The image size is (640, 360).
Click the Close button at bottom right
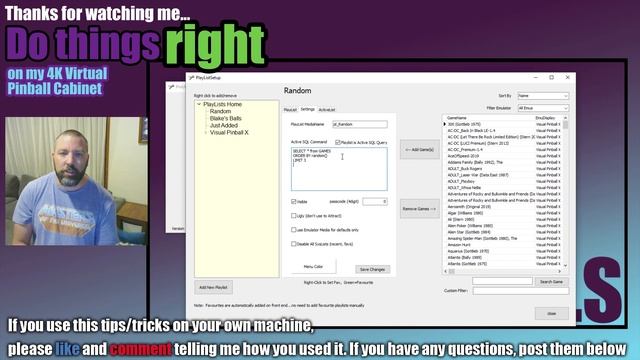pyautogui.click(x=551, y=313)
